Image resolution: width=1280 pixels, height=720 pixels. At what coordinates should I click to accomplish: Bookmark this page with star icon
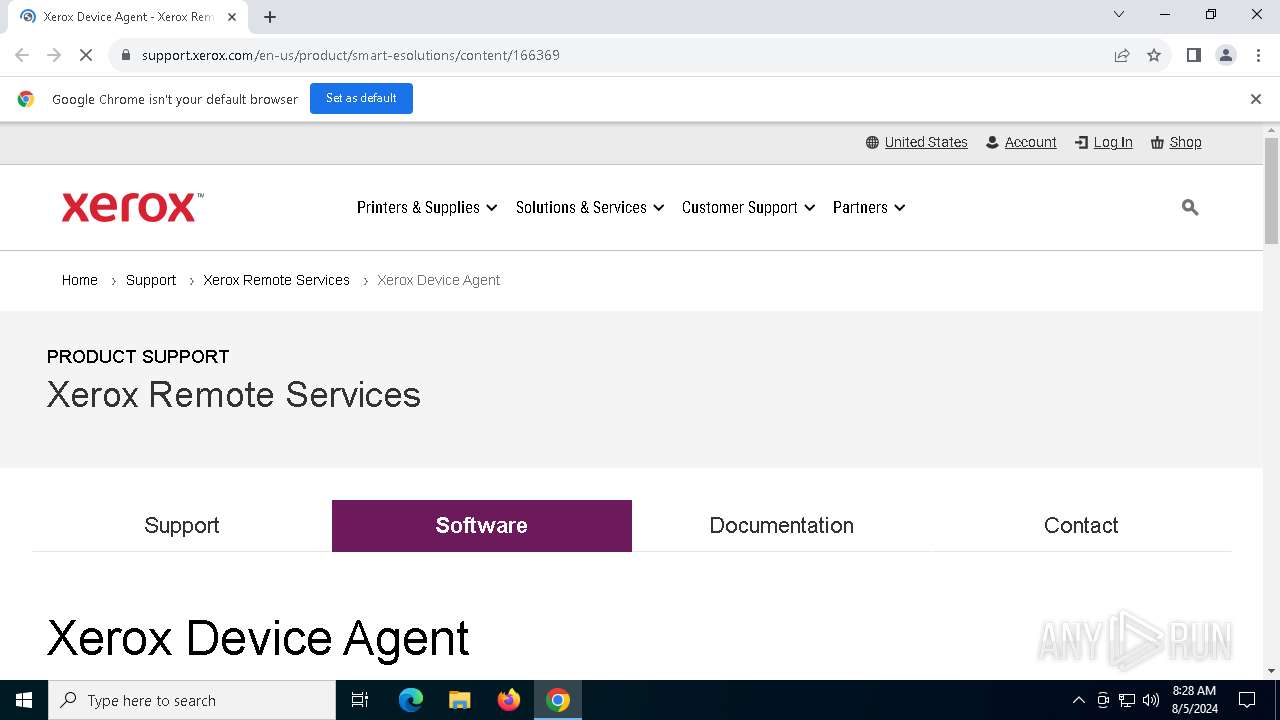coord(1154,55)
